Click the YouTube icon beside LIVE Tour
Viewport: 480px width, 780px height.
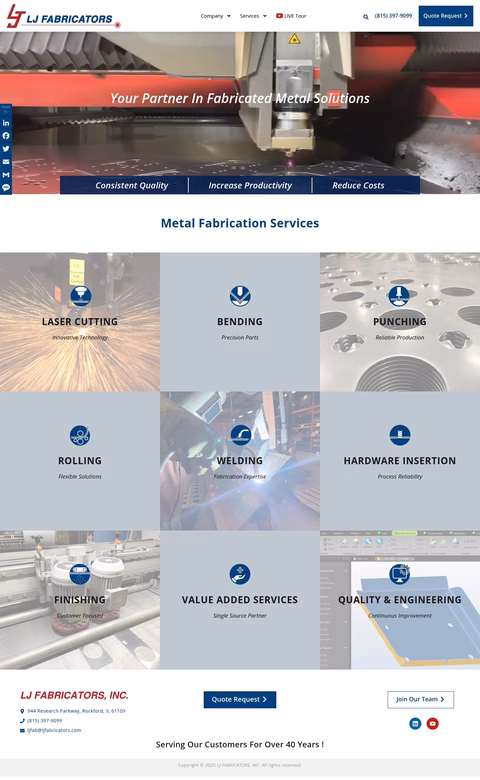(x=280, y=16)
